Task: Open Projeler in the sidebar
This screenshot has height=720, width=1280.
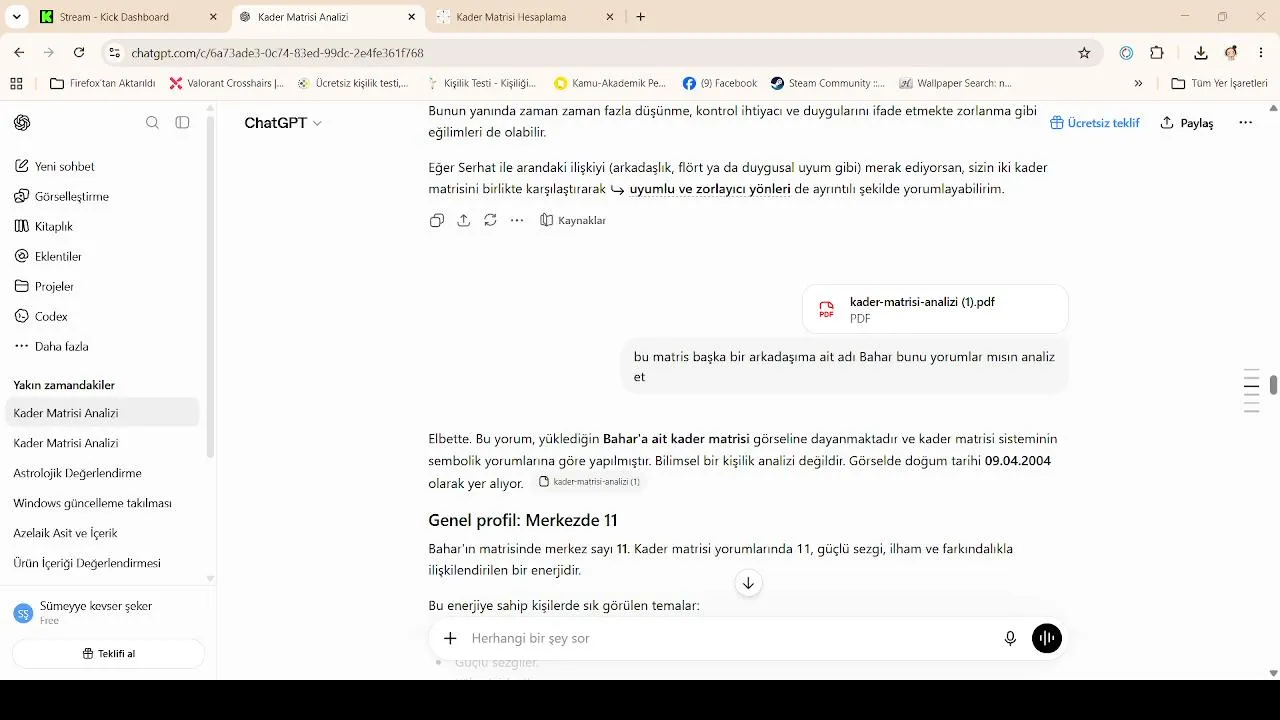Action: pyautogui.click(x=102, y=286)
